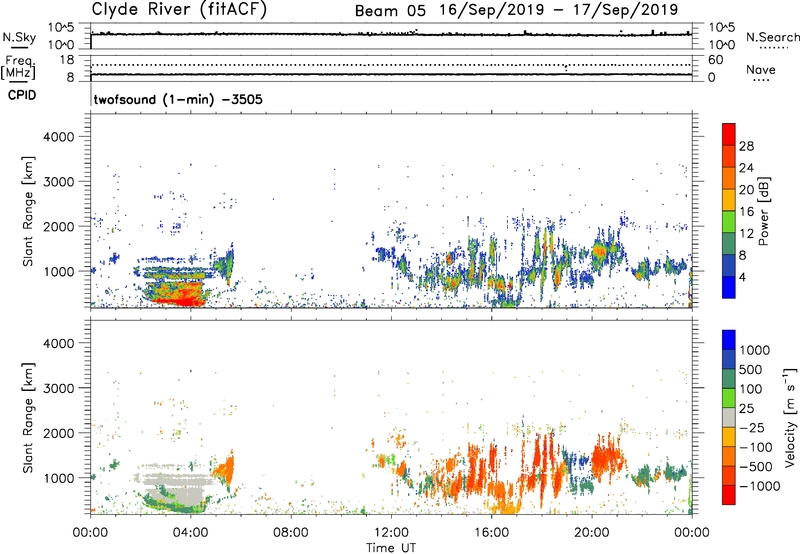This screenshot has height=554, width=800.
Task: Click the "12:00" time tick label
Action: click(x=391, y=533)
